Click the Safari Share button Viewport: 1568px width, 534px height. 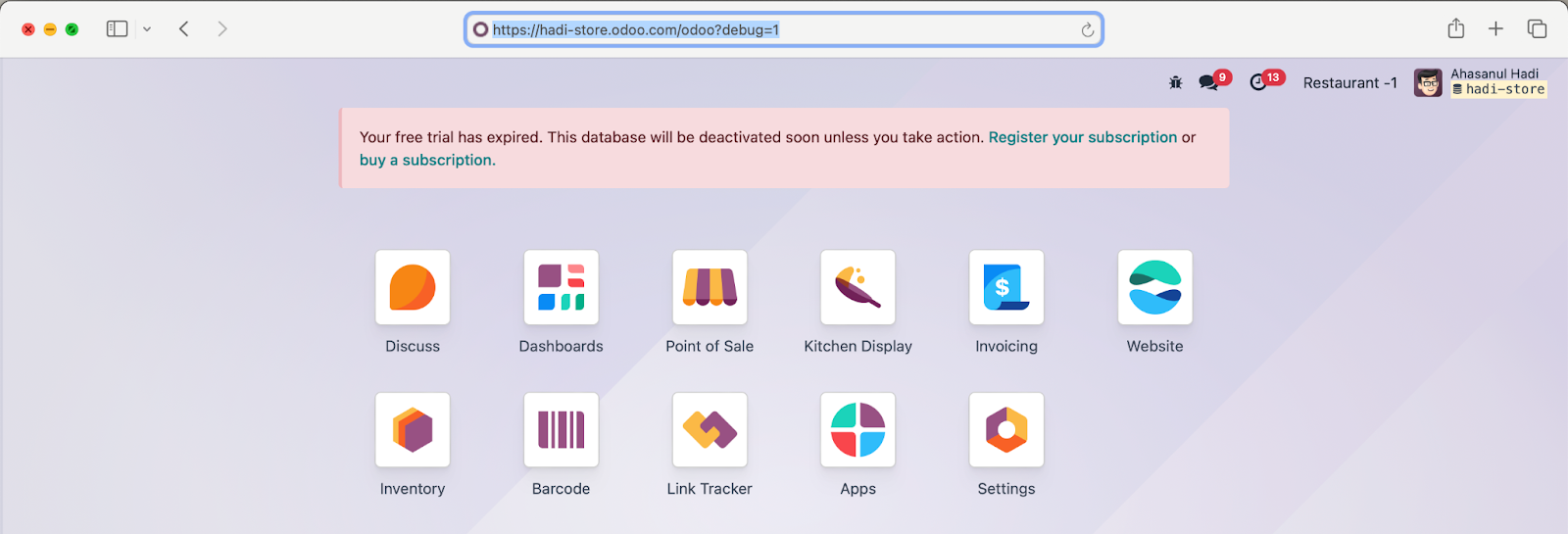click(x=1456, y=28)
